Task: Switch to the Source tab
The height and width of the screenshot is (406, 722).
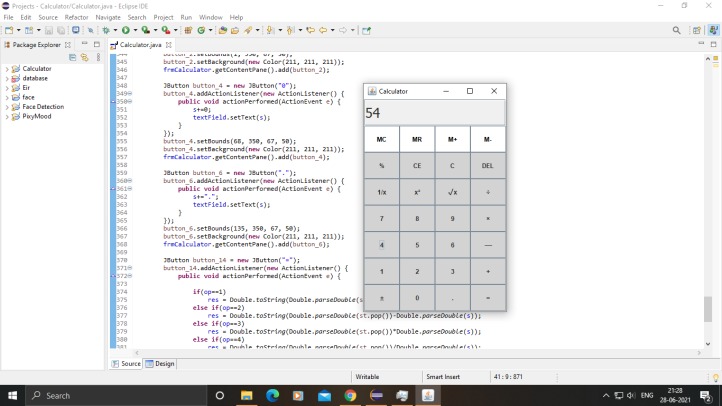Action: [x=126, y=364]
